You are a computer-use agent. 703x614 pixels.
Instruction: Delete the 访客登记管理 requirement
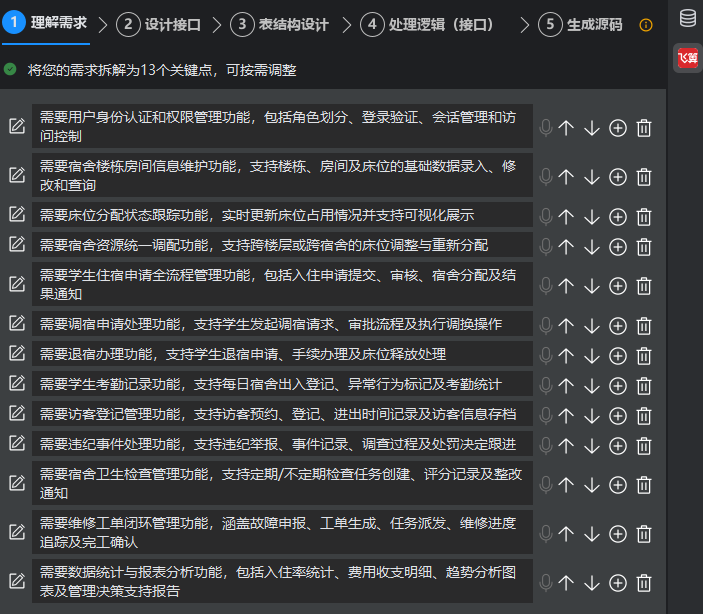point(644,416)
